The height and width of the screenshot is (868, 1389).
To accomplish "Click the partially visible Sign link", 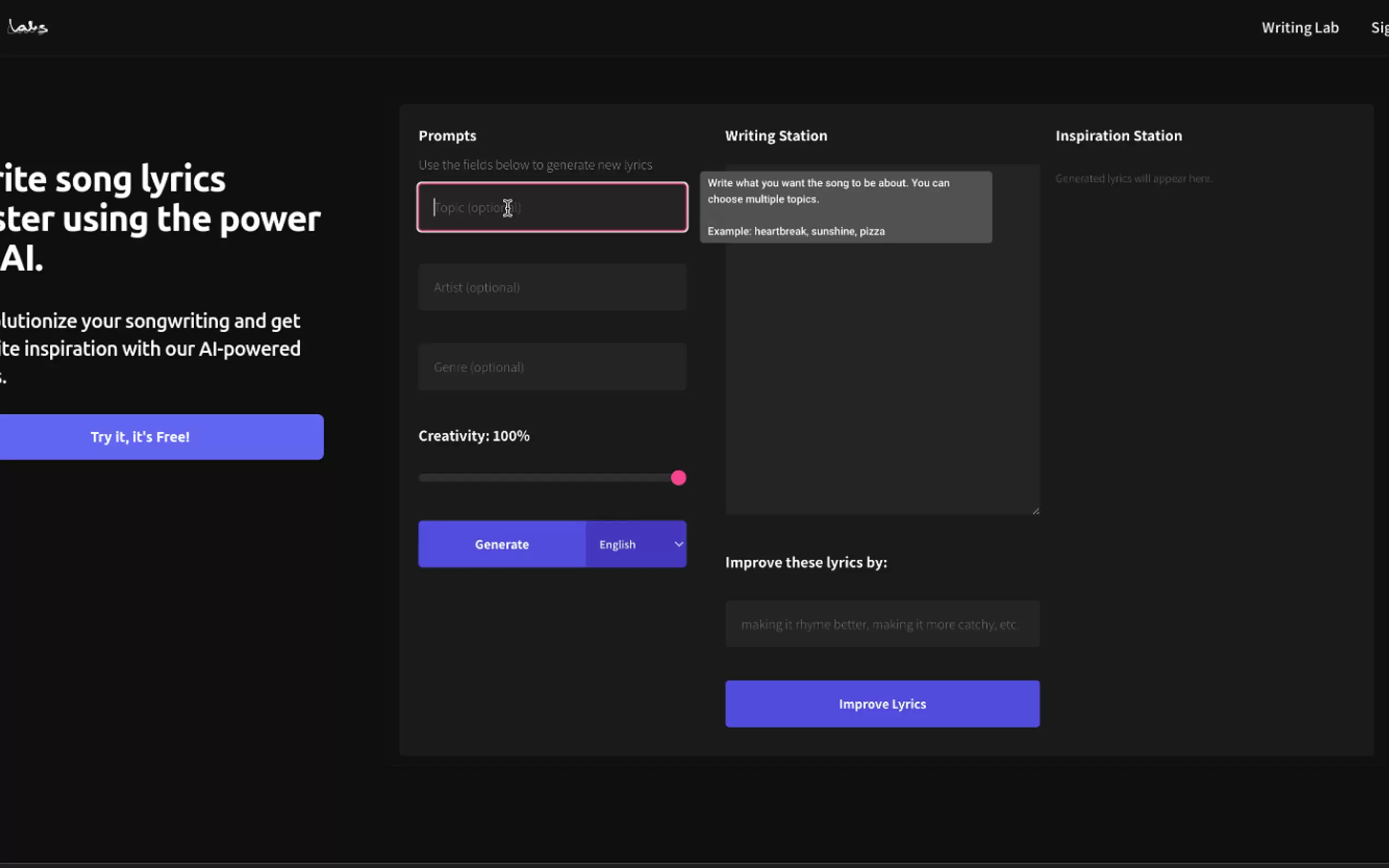I will tap(1379, 27).
